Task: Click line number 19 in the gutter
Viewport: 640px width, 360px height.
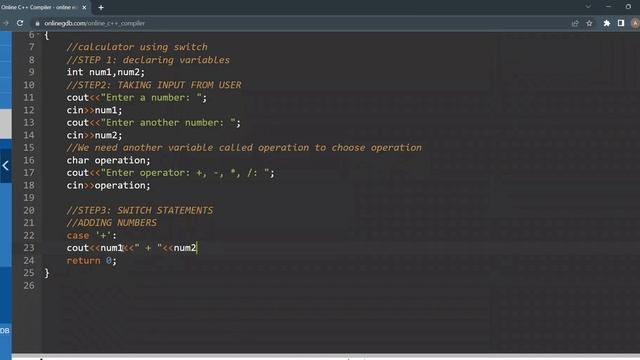Action: tap(29, 198)
